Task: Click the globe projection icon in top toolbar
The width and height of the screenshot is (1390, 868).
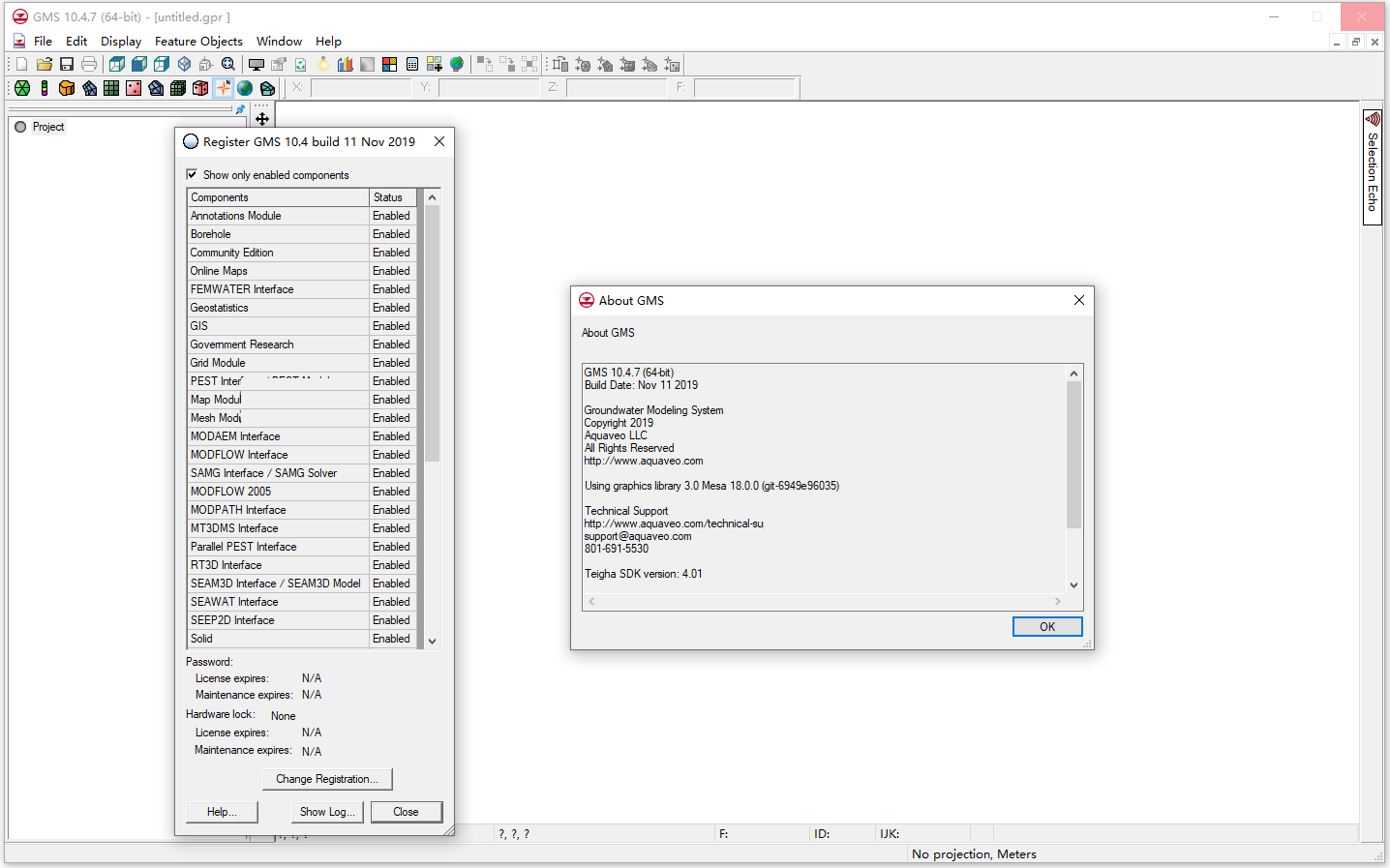Action: 457,64
